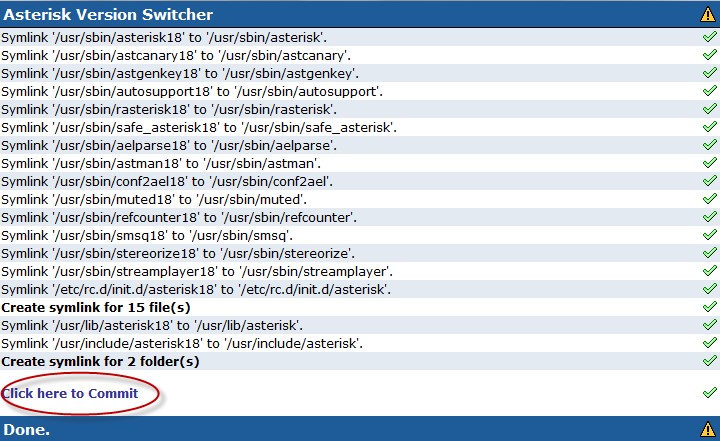Click green checkmark on the muted18 row
Viewport: 720px width, 441px height.
coord(710,198)
